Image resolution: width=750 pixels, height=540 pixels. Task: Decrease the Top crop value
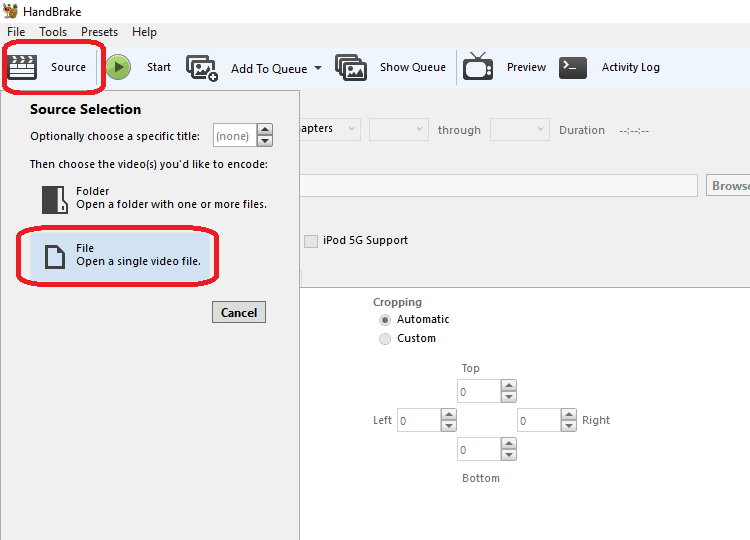(x=508, y=397)
